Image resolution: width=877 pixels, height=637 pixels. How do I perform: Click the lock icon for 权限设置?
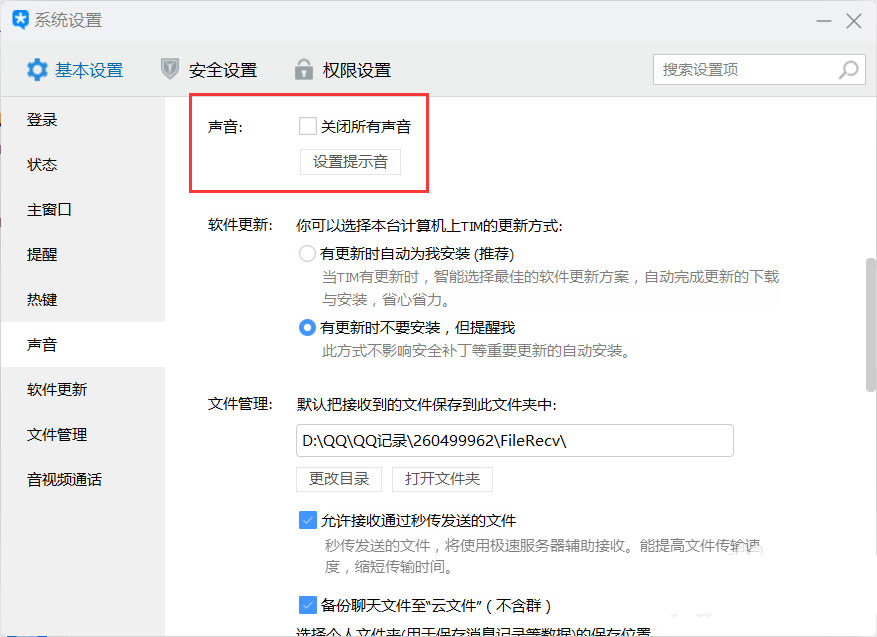click(x=304, y=70)
